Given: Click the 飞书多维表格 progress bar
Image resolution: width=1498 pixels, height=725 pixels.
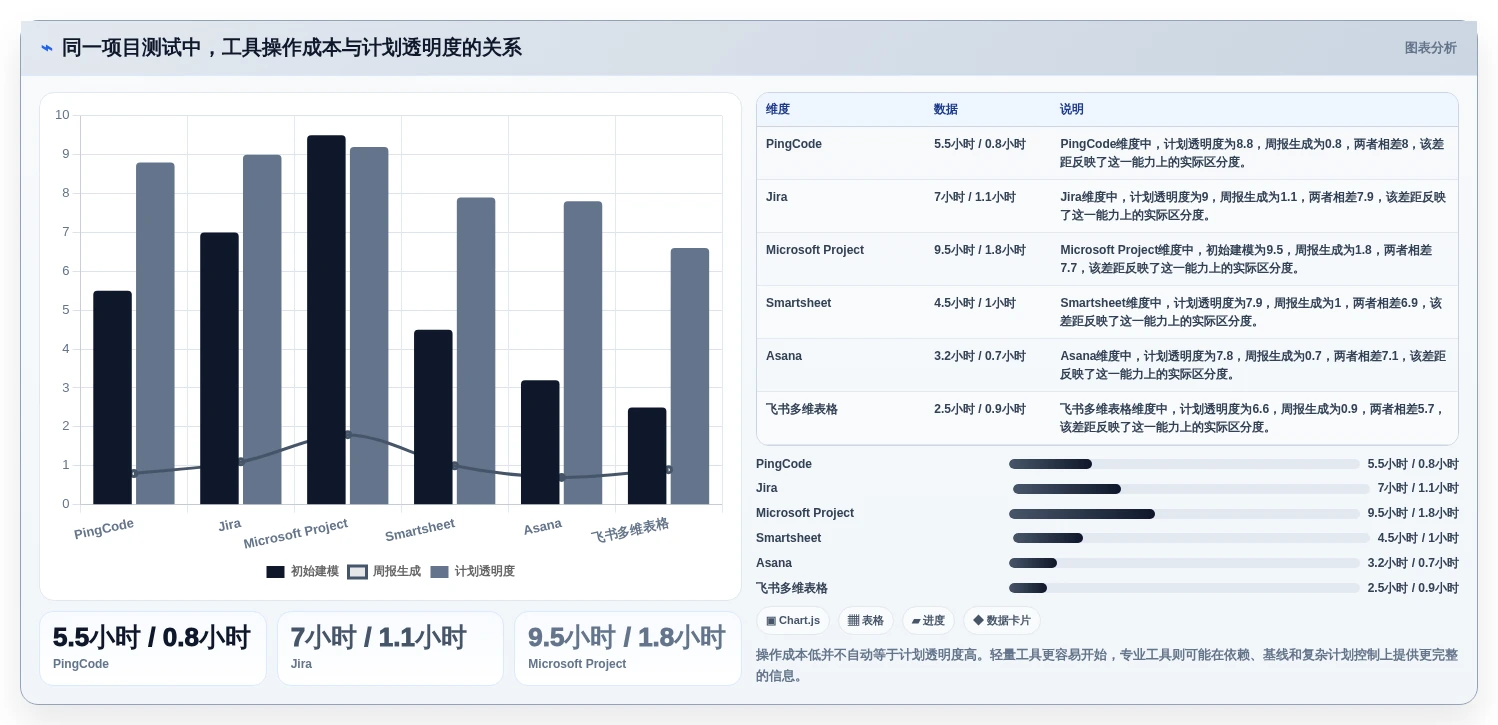Looking at the screenshot, I should coord(1184,588).
